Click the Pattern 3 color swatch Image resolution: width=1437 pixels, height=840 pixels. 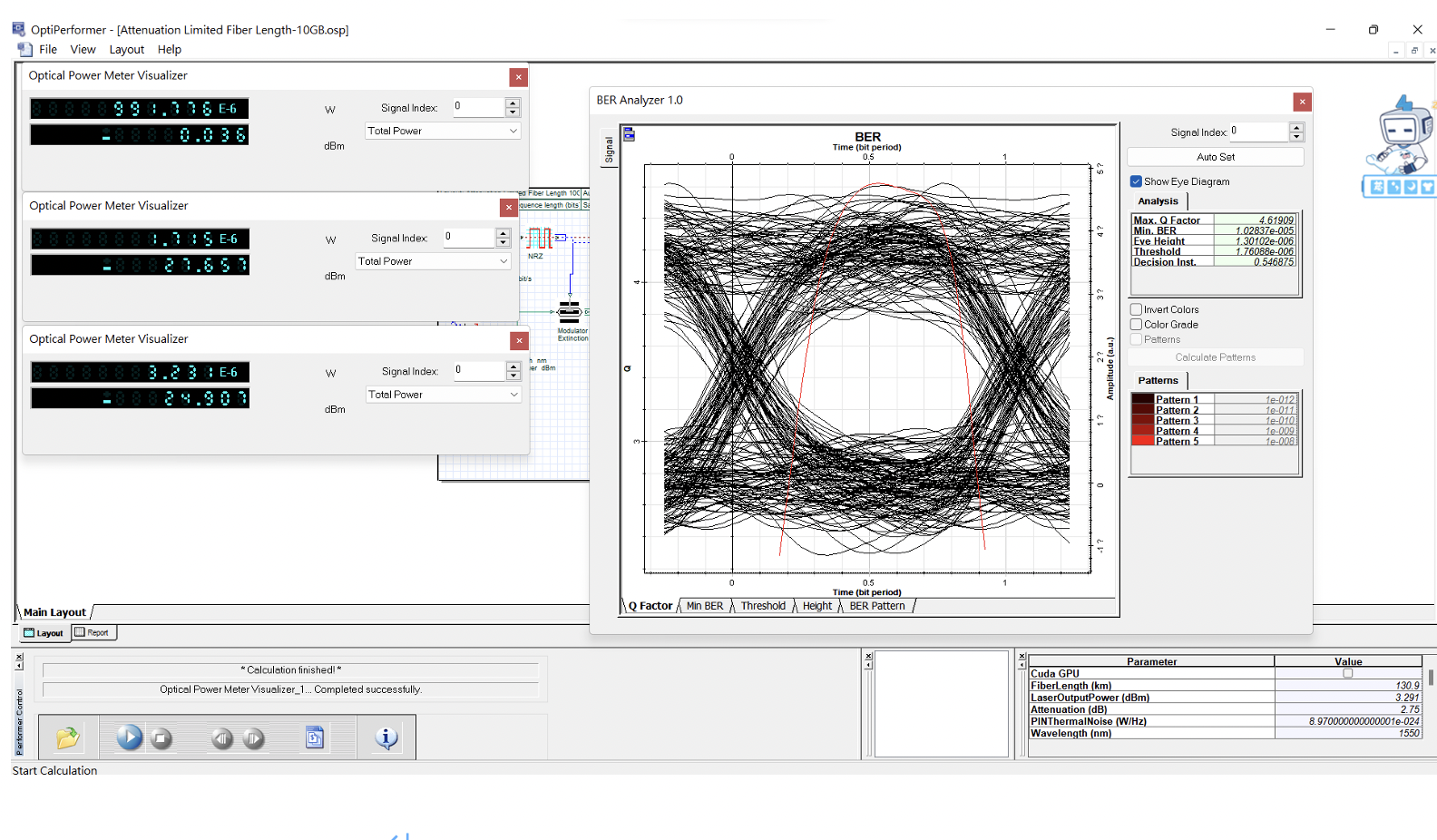[1143, 420]
